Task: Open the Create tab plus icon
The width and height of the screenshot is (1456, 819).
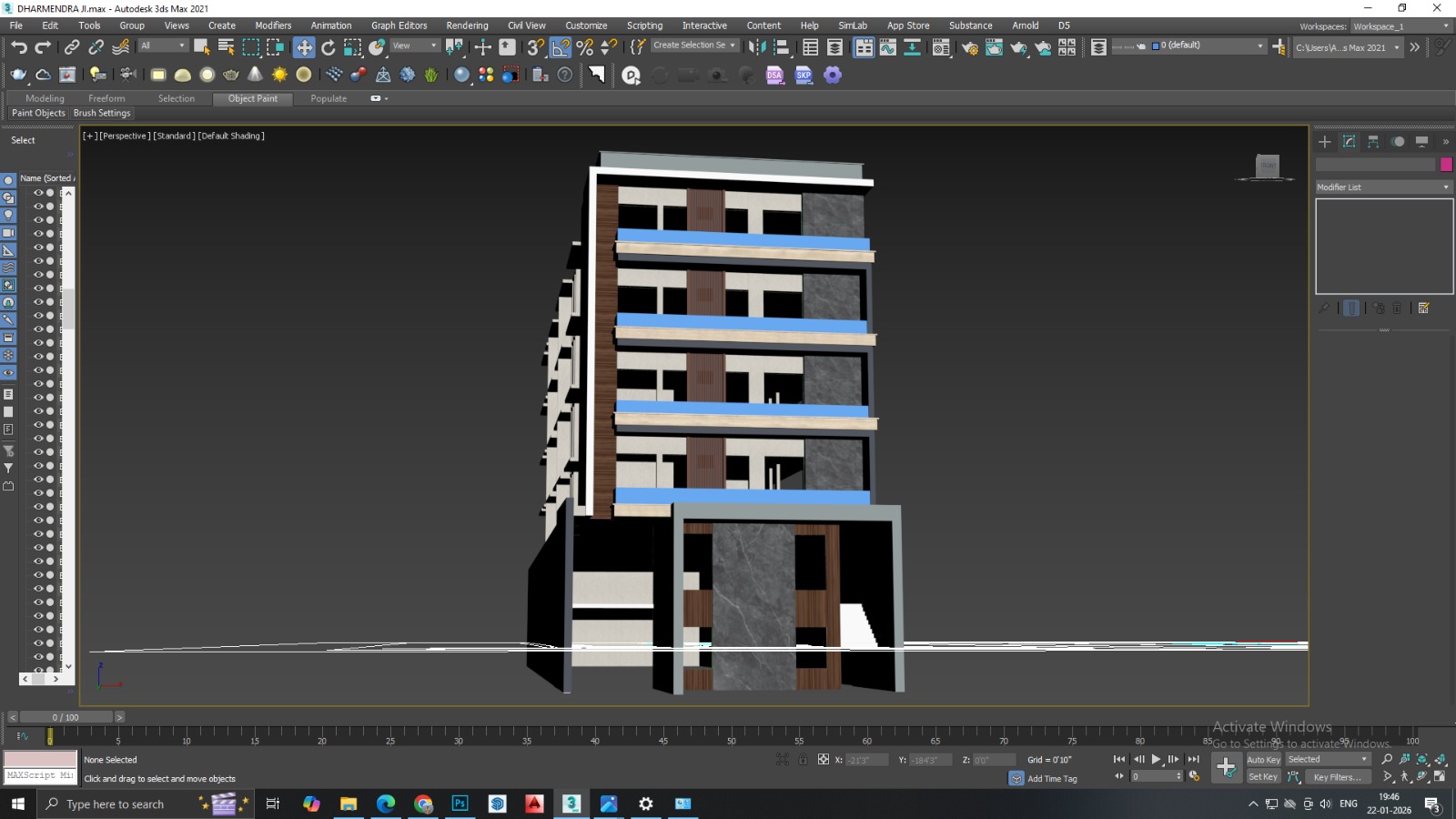Action: click(x=1325, y=142)
